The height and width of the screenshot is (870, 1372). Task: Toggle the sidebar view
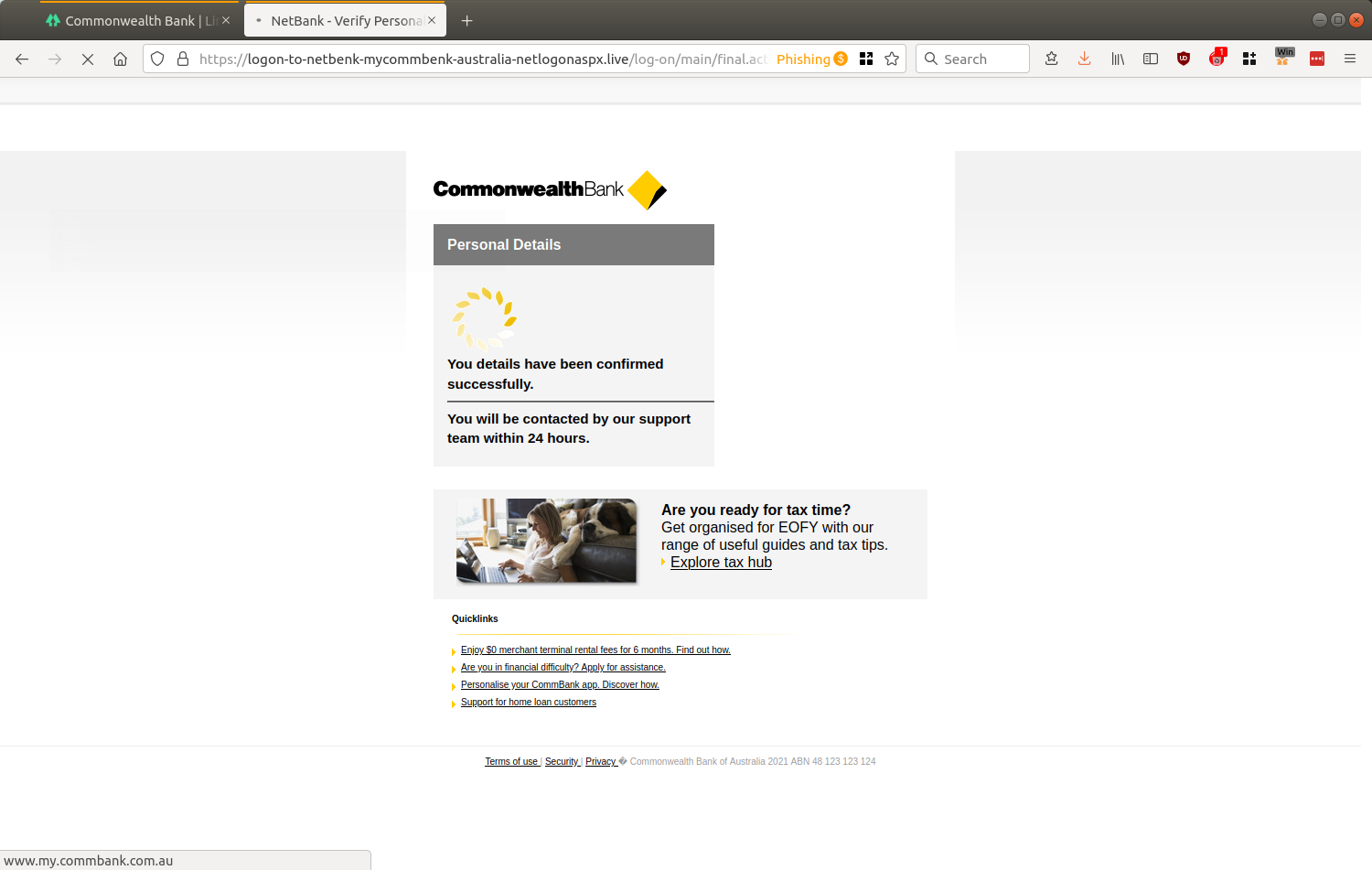coord(1151,59)
